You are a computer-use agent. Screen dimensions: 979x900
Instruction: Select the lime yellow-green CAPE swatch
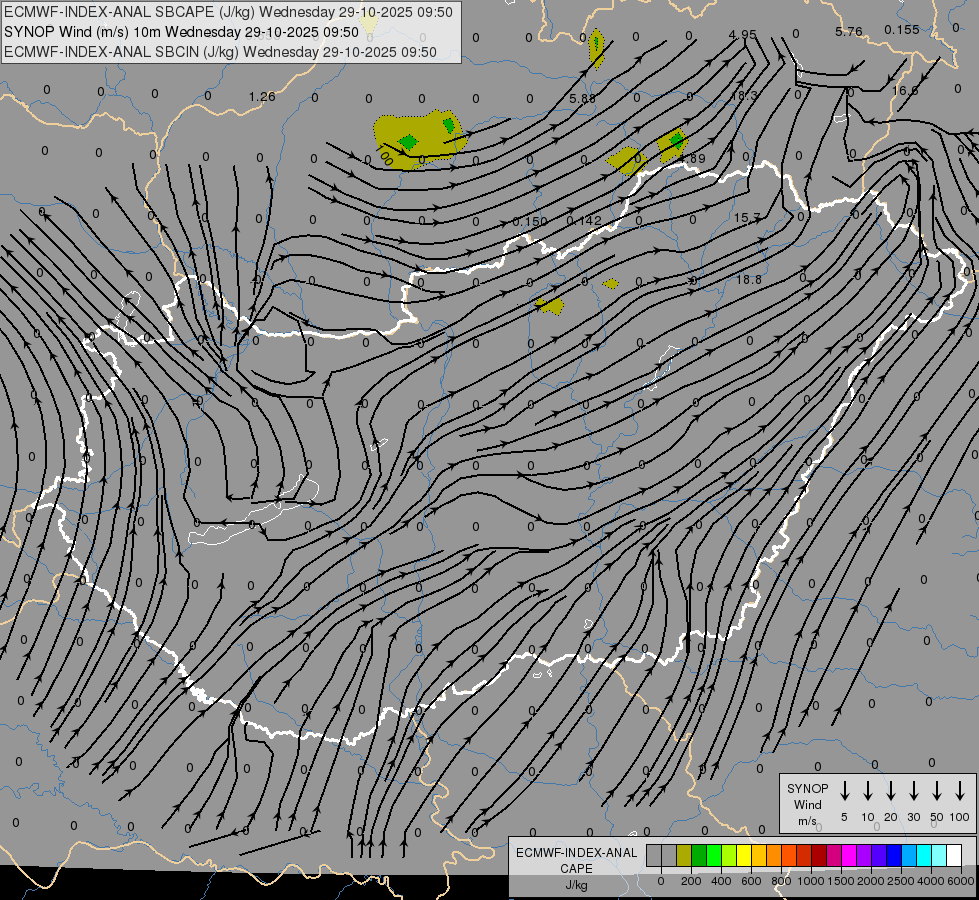pos(729,855)
